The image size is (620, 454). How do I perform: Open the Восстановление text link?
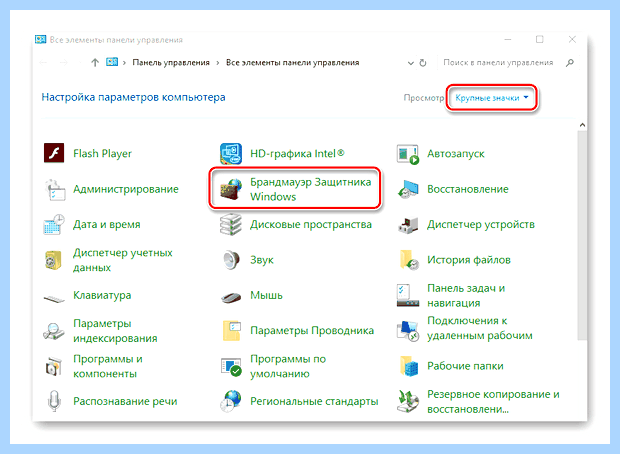468,189
